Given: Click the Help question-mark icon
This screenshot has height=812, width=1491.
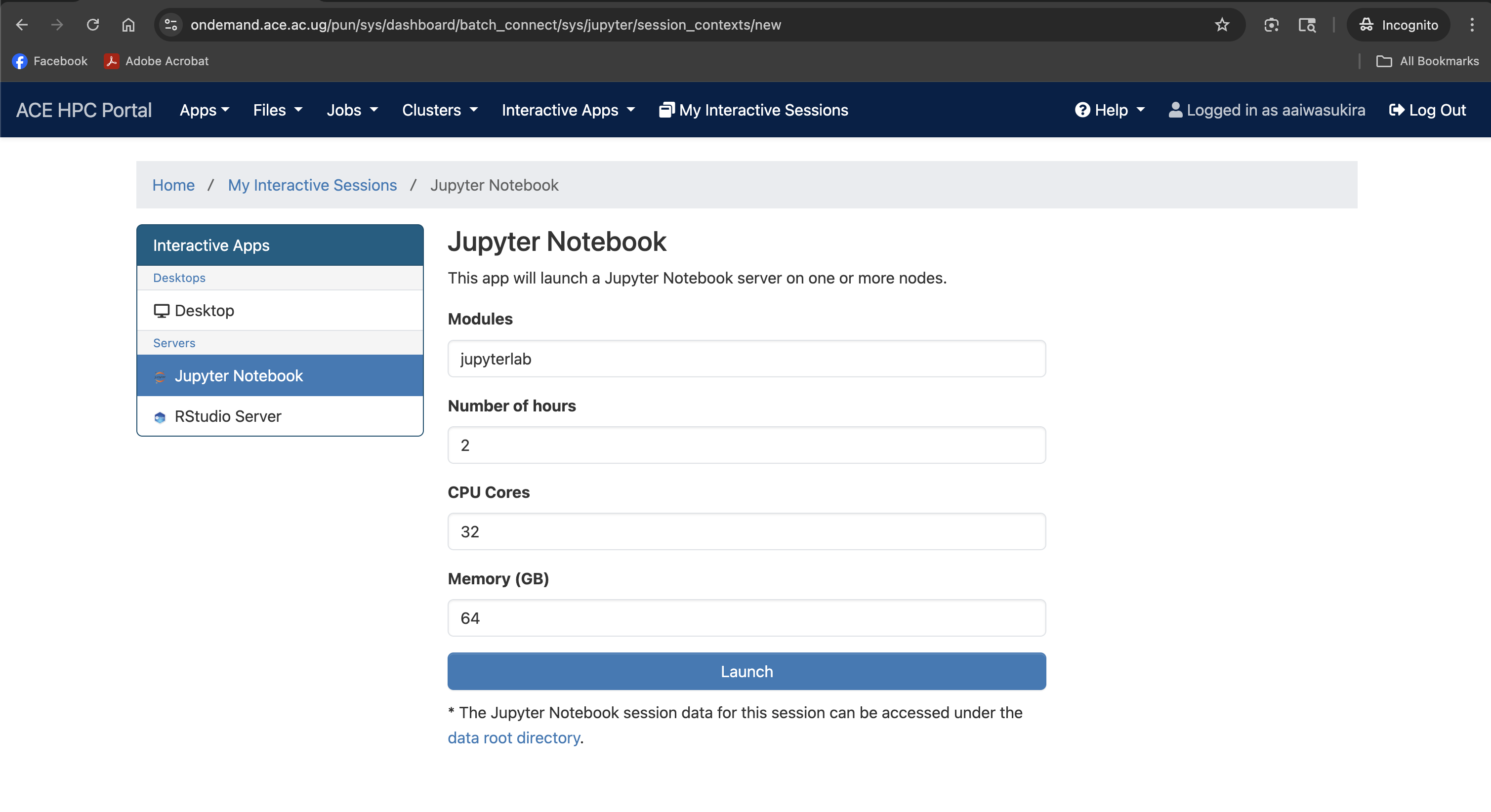Looking at the screenshot, I should coord(1082,109).
